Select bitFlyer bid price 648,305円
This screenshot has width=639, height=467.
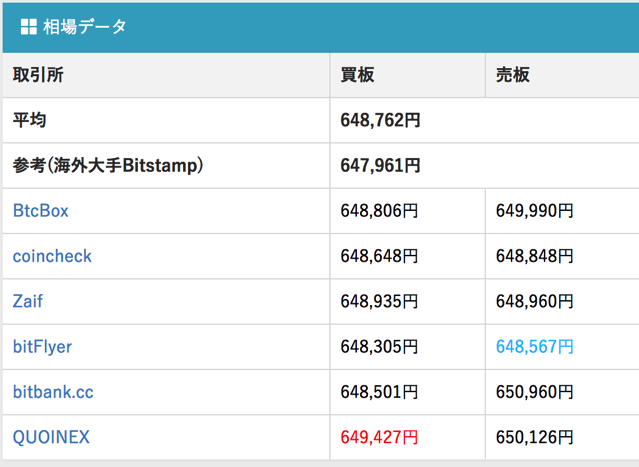pos(379,347)
